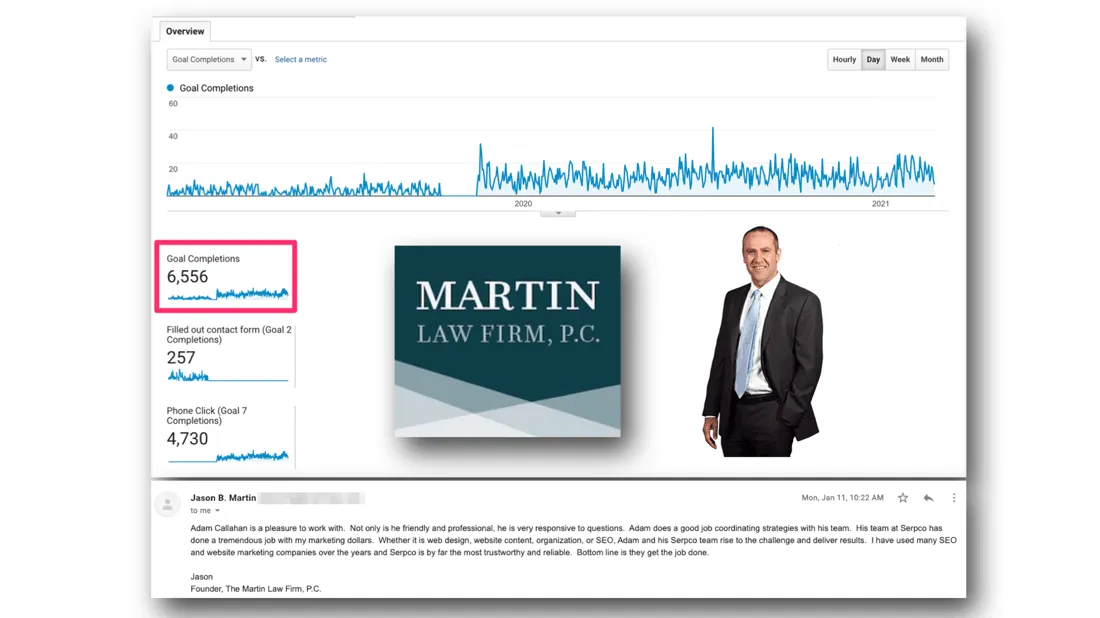This screenshot has width=1100, height=618.
Task: Click the signature line Founder, The Martin Law Firm
Action: (255, 589)
